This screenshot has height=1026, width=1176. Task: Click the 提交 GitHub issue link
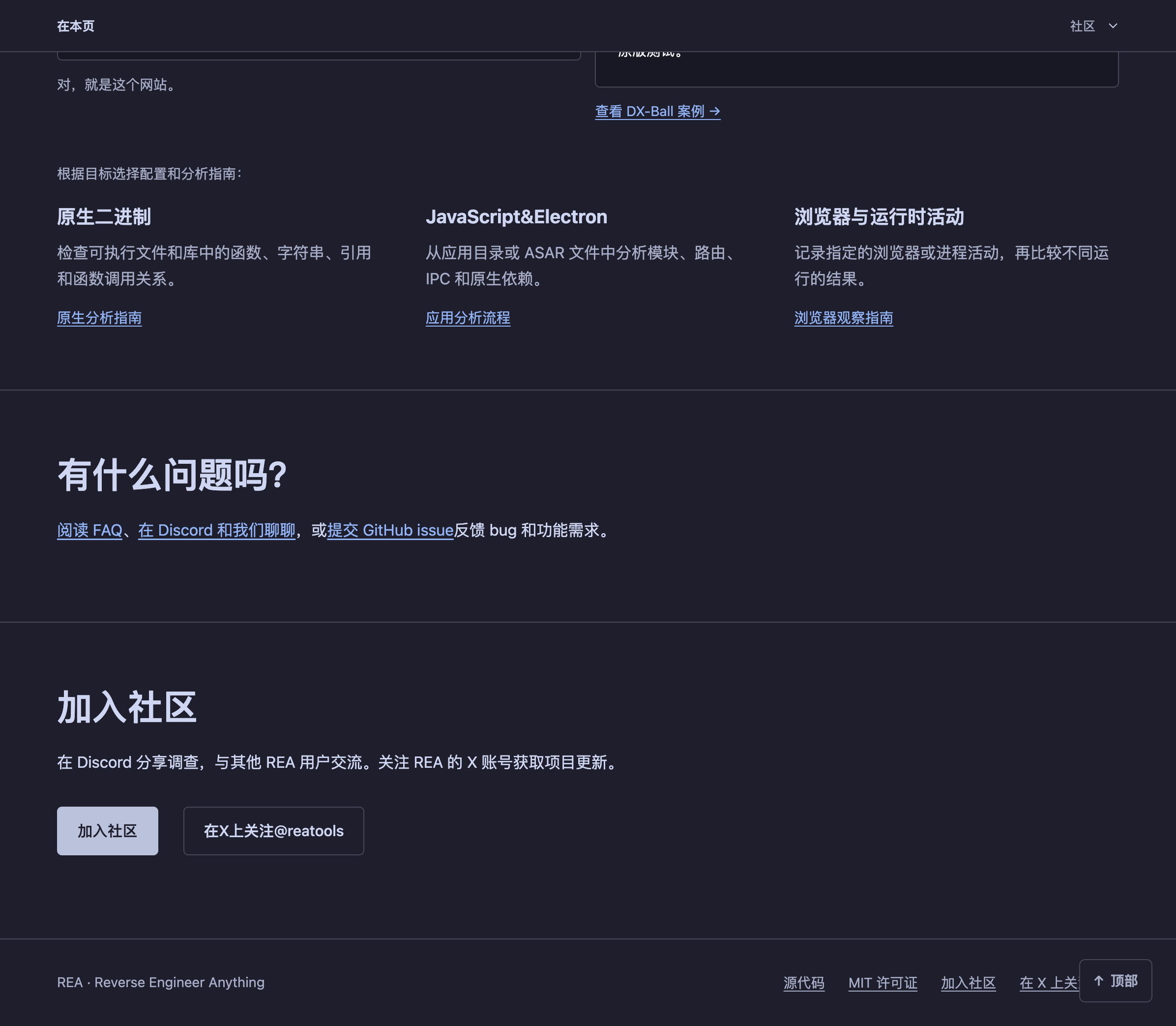click(390, 530)
